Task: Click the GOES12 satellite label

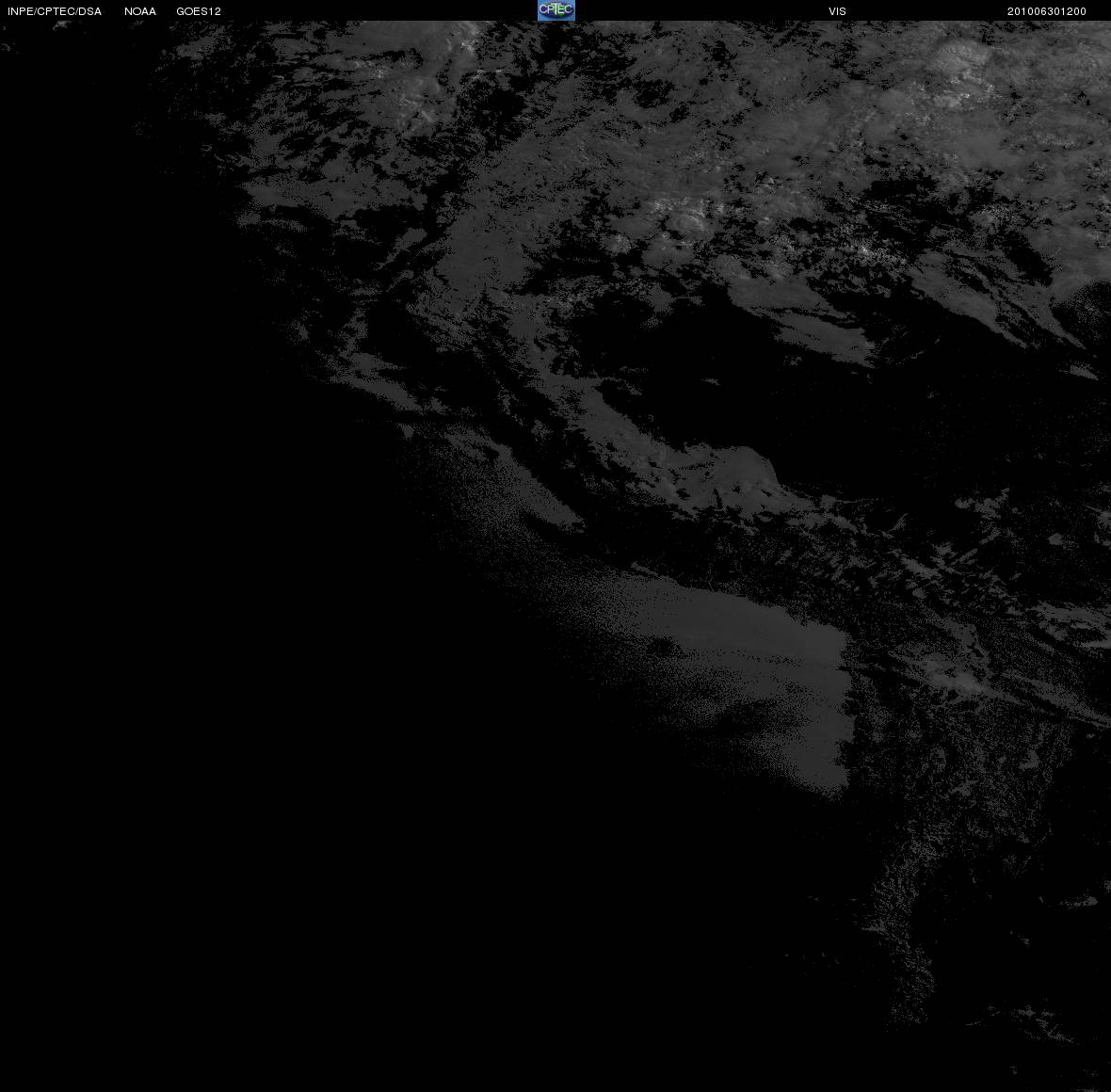Action: (x=199, y=11)
